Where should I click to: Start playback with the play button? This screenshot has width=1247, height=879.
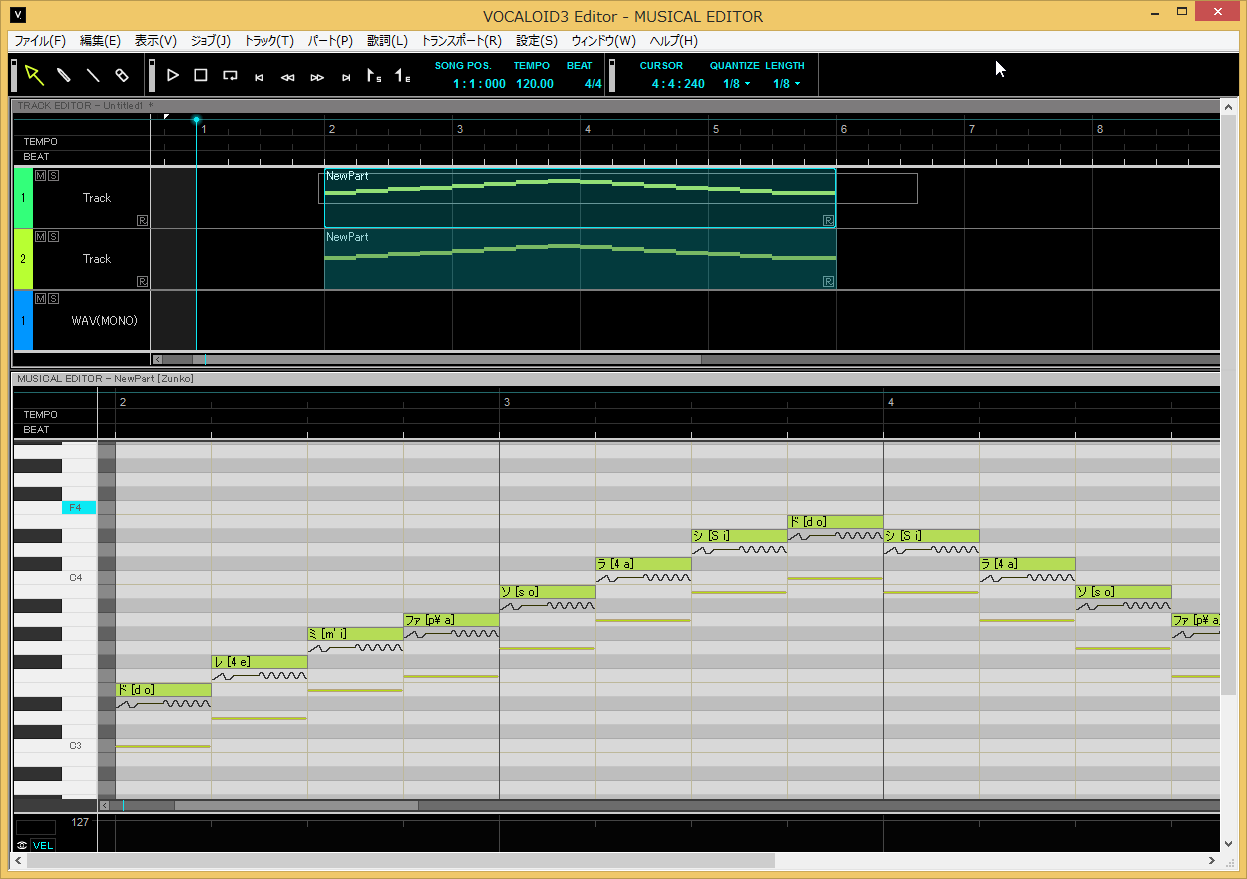tap(172, 75)
